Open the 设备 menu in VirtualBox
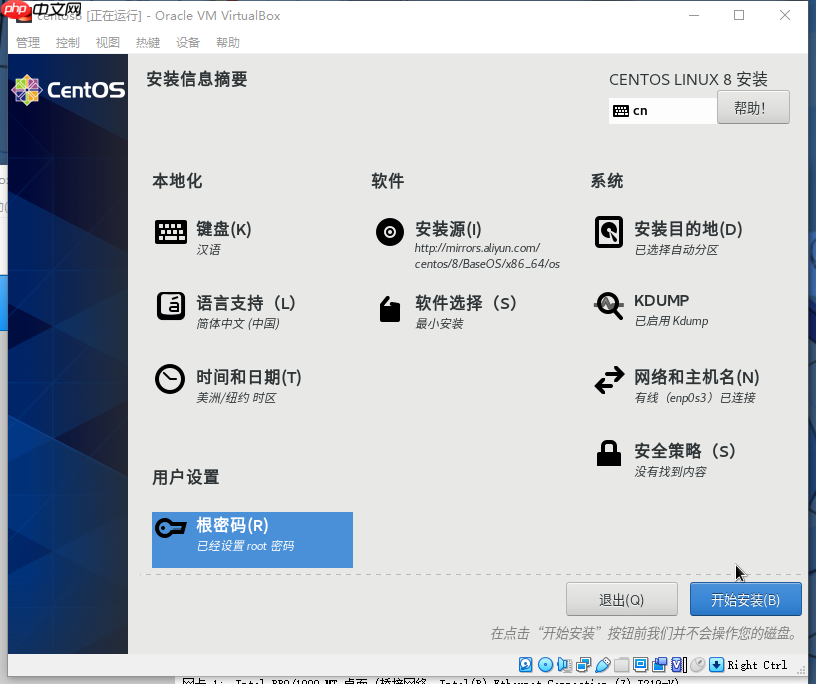Viewport: 816px width, 684px height. pos(186,42)
